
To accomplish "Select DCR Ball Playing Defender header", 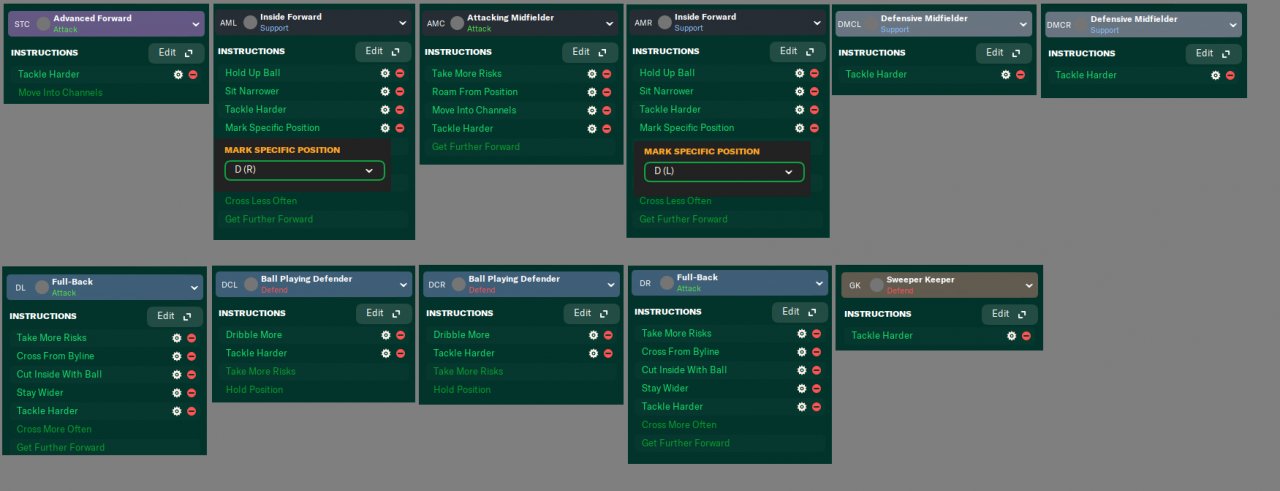I will point(520,285).
